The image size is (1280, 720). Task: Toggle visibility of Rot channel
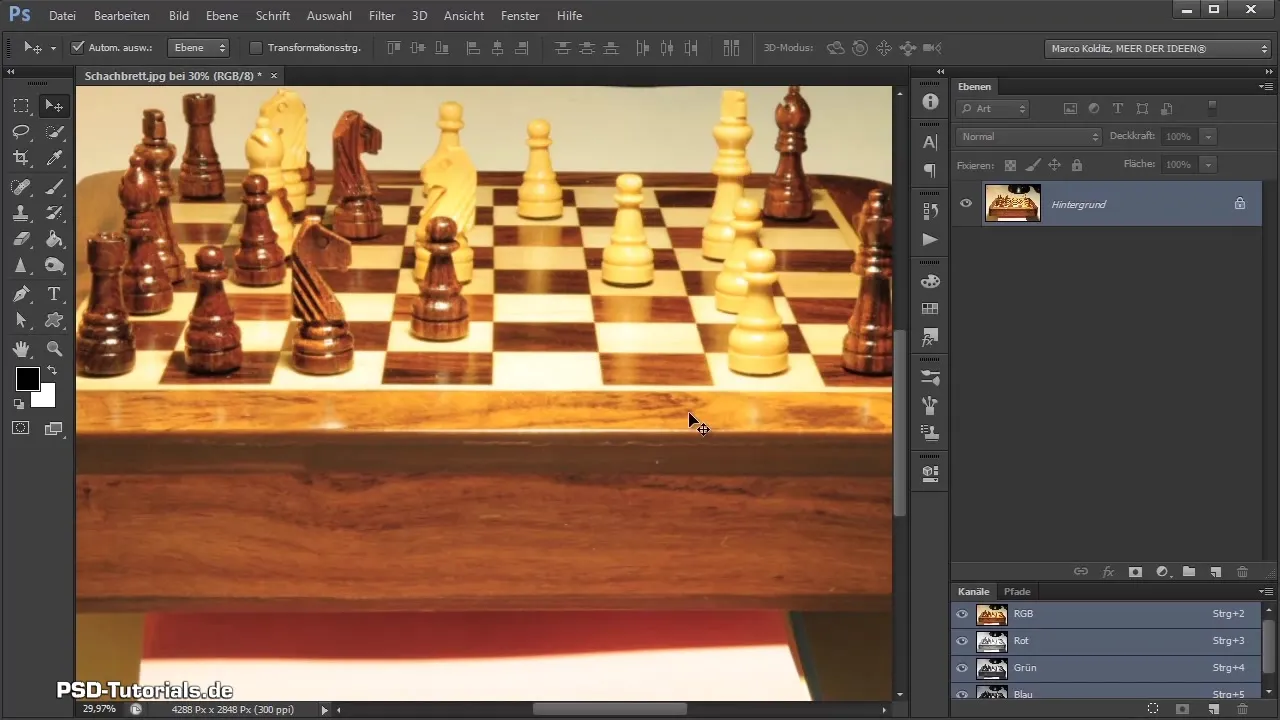click(x=963, y=641)
